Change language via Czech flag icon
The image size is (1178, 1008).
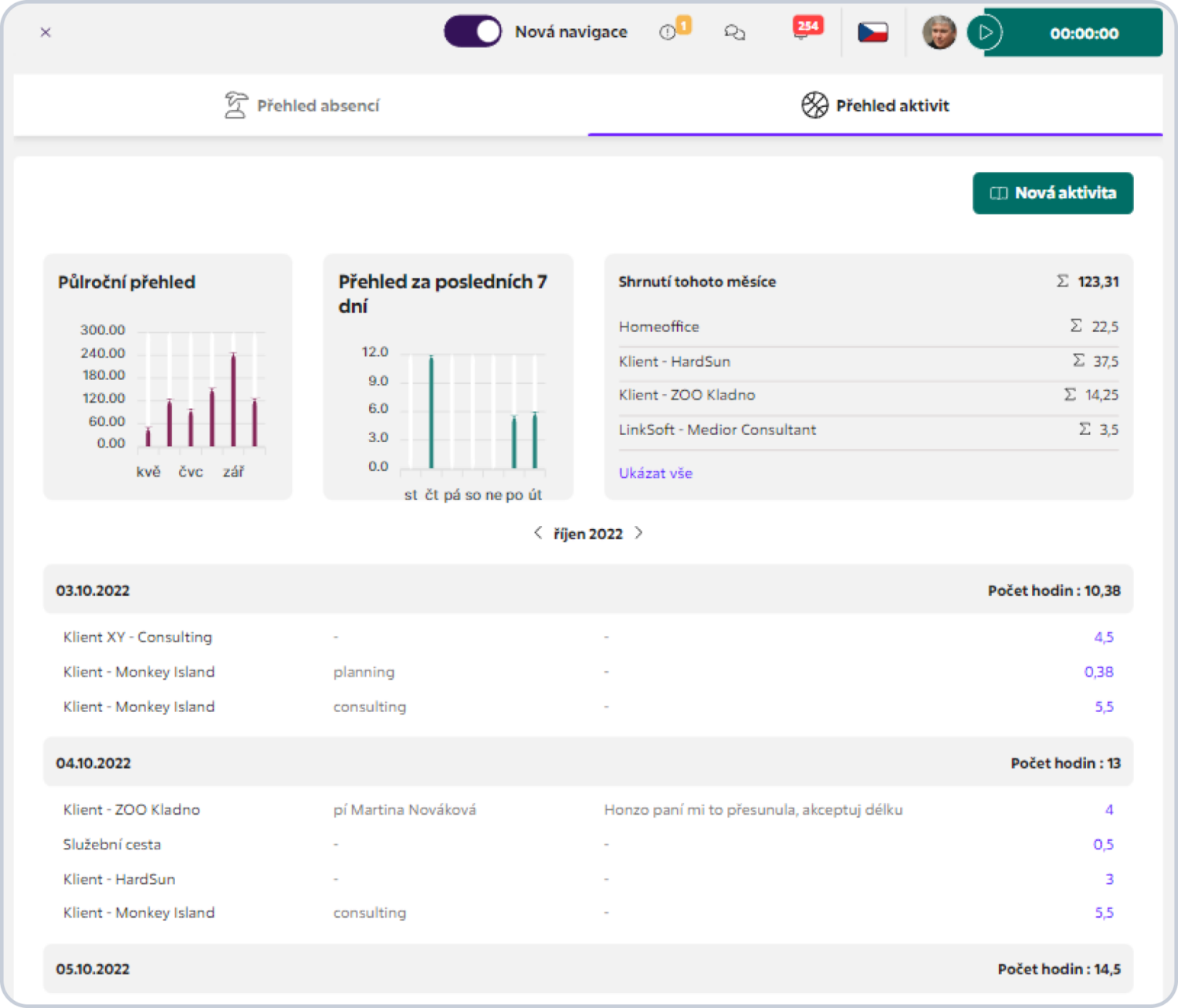[x=873, y=32]
